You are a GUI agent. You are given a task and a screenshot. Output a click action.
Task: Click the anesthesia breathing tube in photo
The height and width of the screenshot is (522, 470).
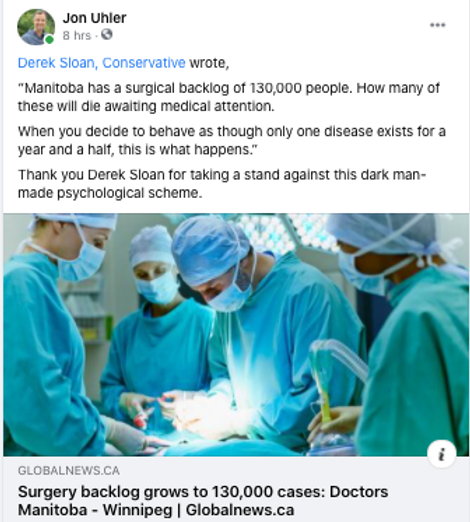click(x=335, y=383)
